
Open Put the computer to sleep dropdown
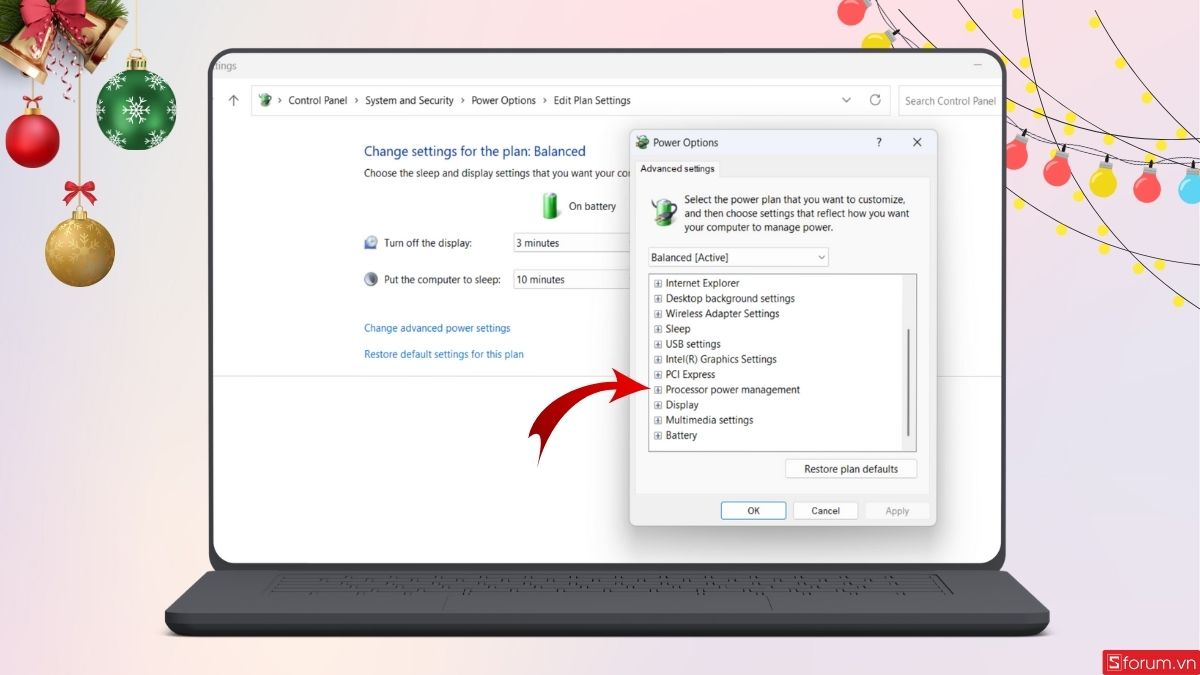click(571, 280)
